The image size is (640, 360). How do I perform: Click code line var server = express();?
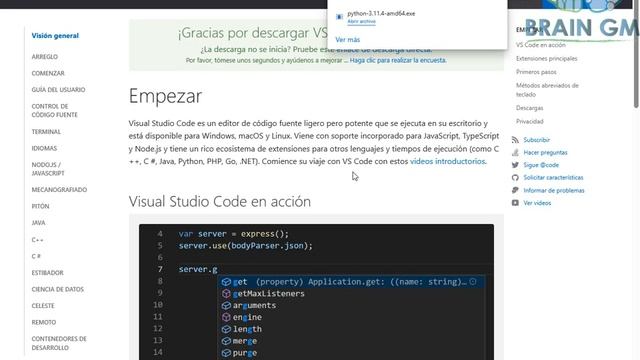(233, 234)
